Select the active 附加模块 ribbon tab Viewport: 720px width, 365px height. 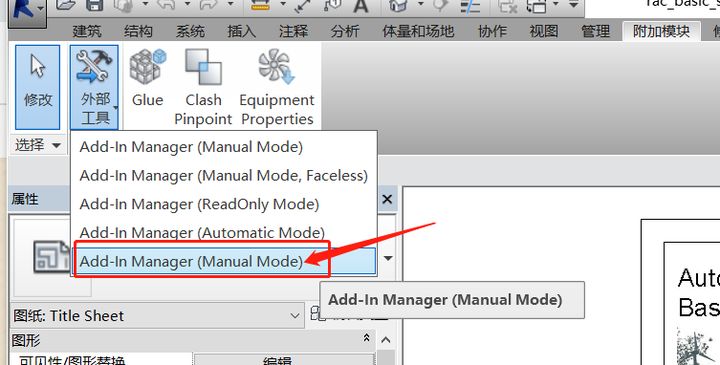(661, 31)
